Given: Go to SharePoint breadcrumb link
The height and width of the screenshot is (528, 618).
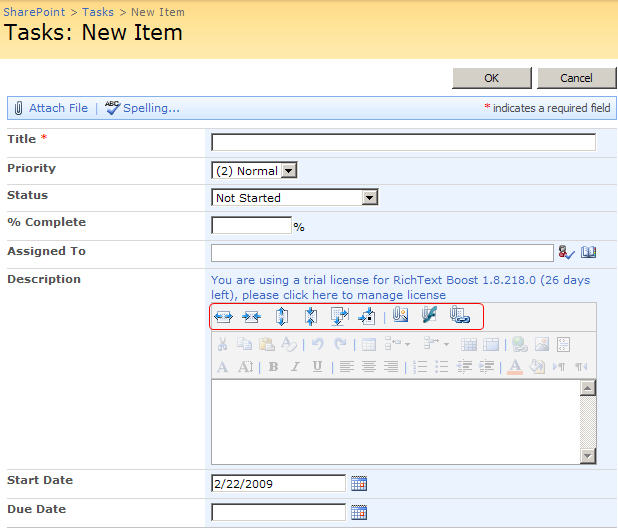Looking at the screenshot, I should click(34, 12).
